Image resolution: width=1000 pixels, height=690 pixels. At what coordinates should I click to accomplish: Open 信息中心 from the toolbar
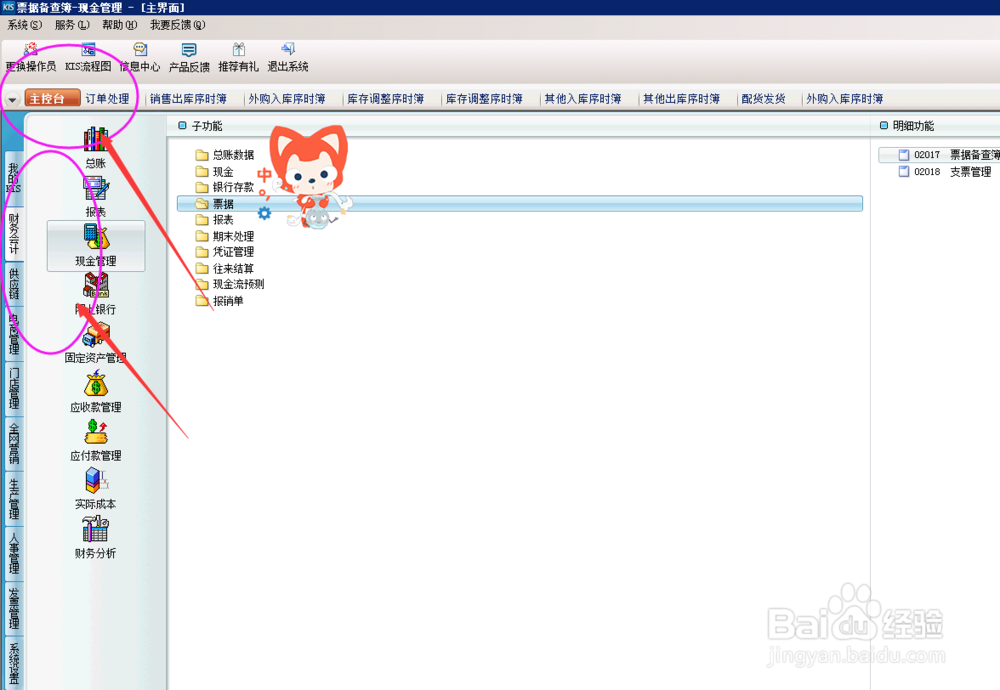[140, 50]
